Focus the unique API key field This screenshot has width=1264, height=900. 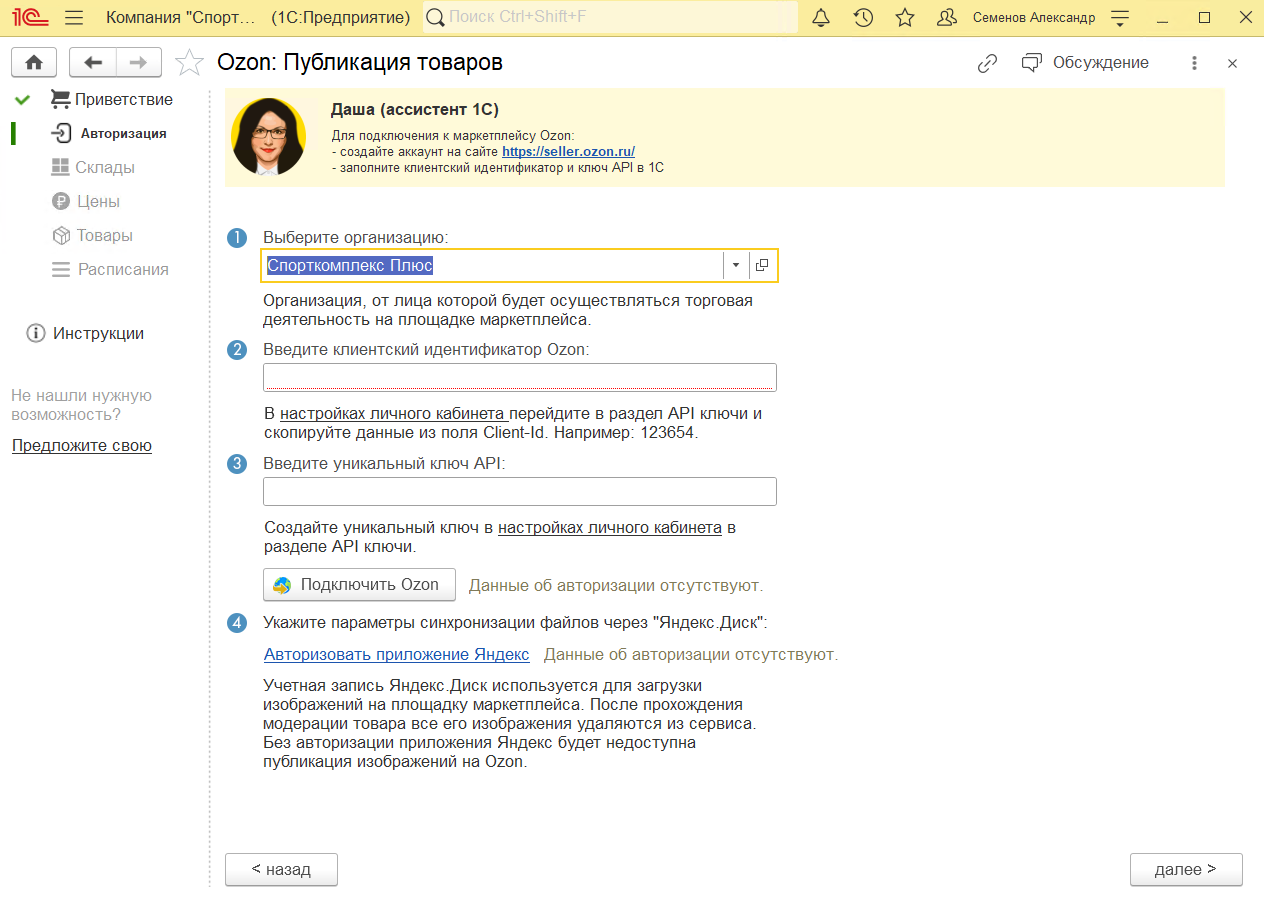pyautogui.click(x=520, y=491)
